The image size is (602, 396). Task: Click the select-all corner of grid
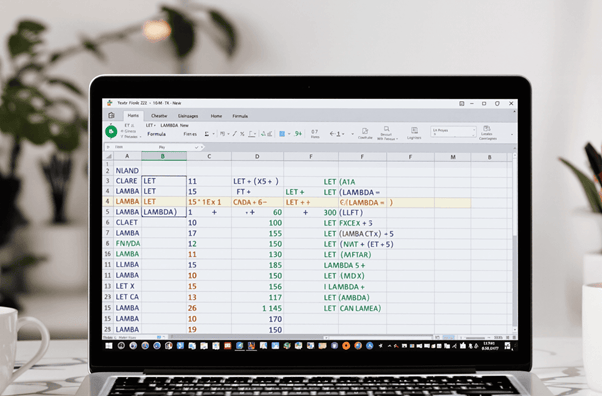[109, 156]
